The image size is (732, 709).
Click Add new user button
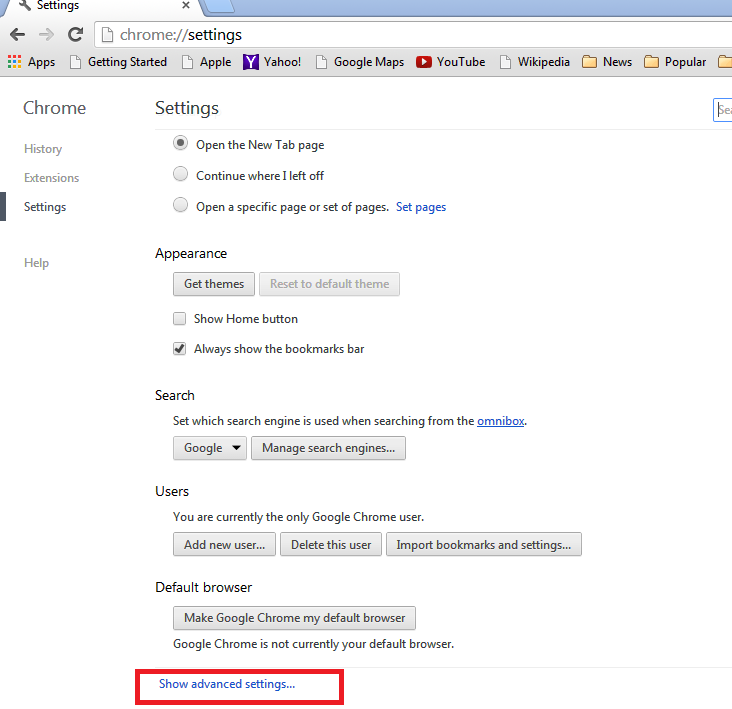coord(225,544)
